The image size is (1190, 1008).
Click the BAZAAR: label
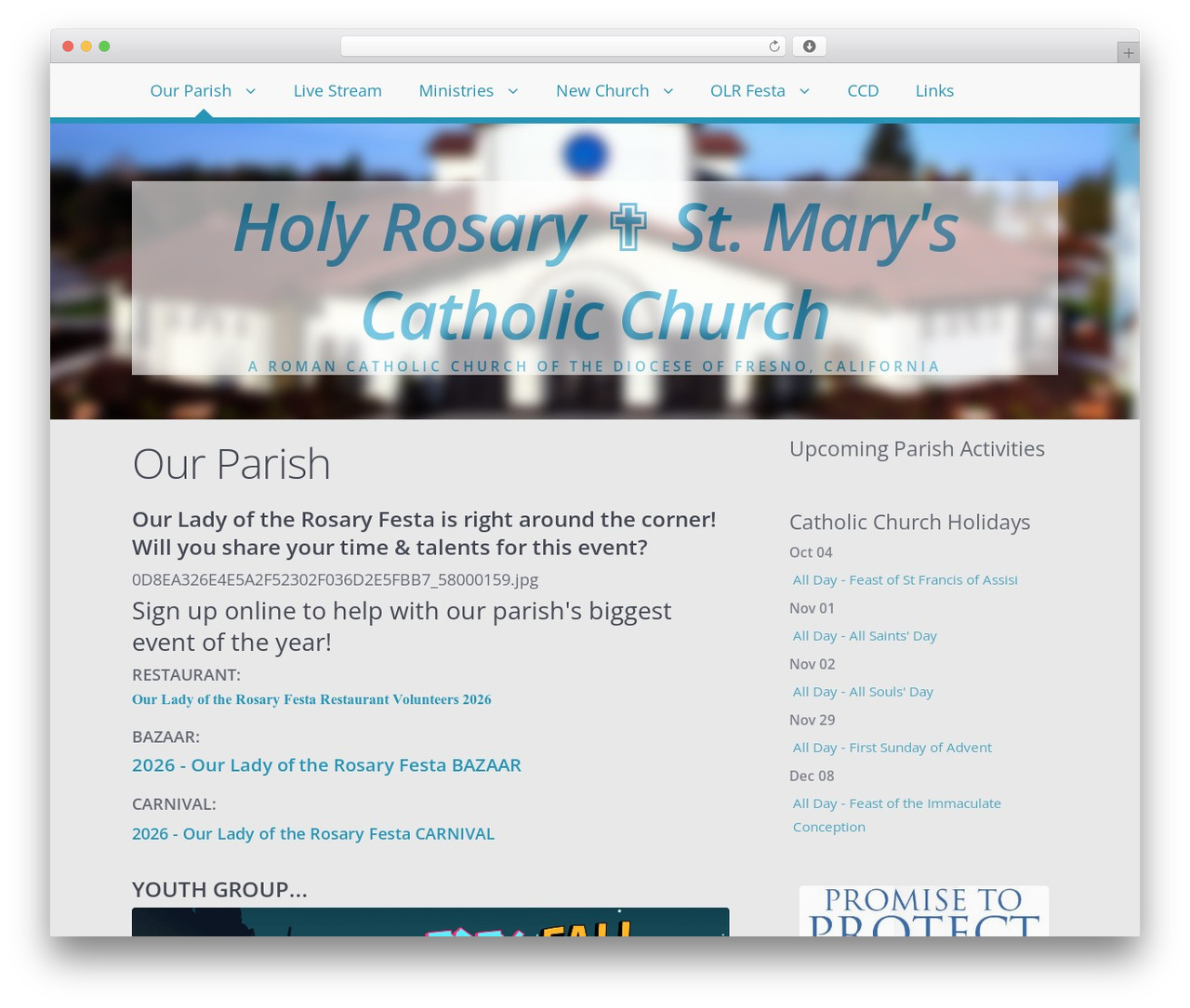pyautogui.click(x=165, y=737)
